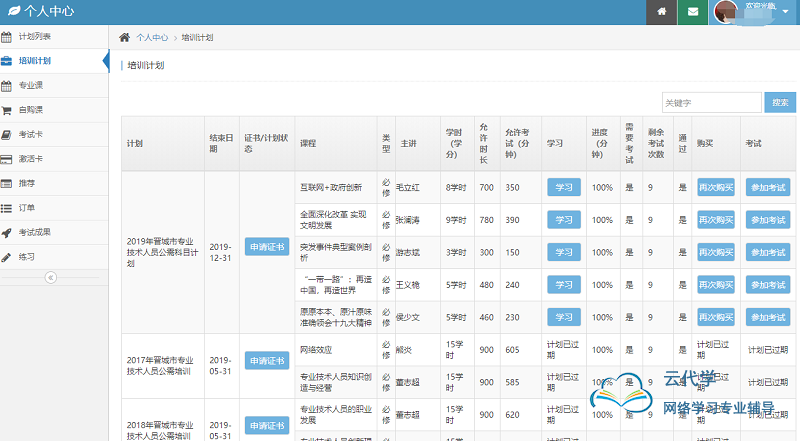
Task: Collapse the left sidebar with arrow toggle
Action: (52, 277)
